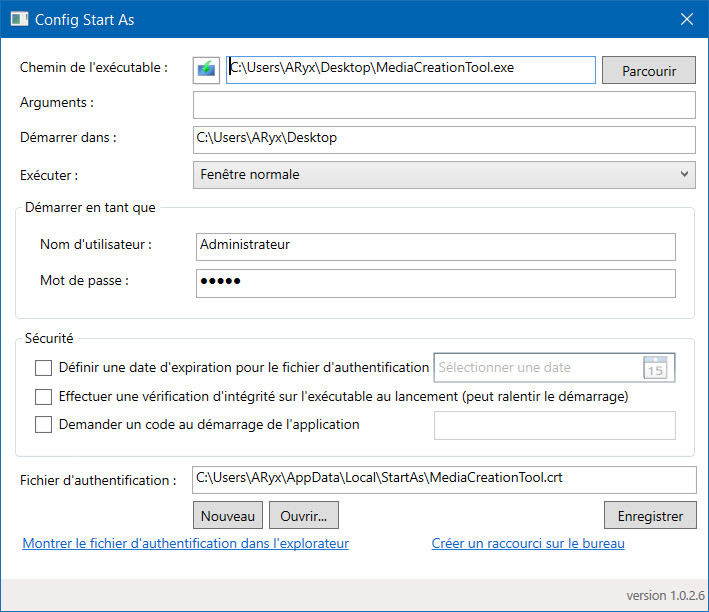This screenshot has width=709, height=612.
Task: Open 'Montrer le fichier d'authentification dans l'explorateur' link
Action: [185, 543]
